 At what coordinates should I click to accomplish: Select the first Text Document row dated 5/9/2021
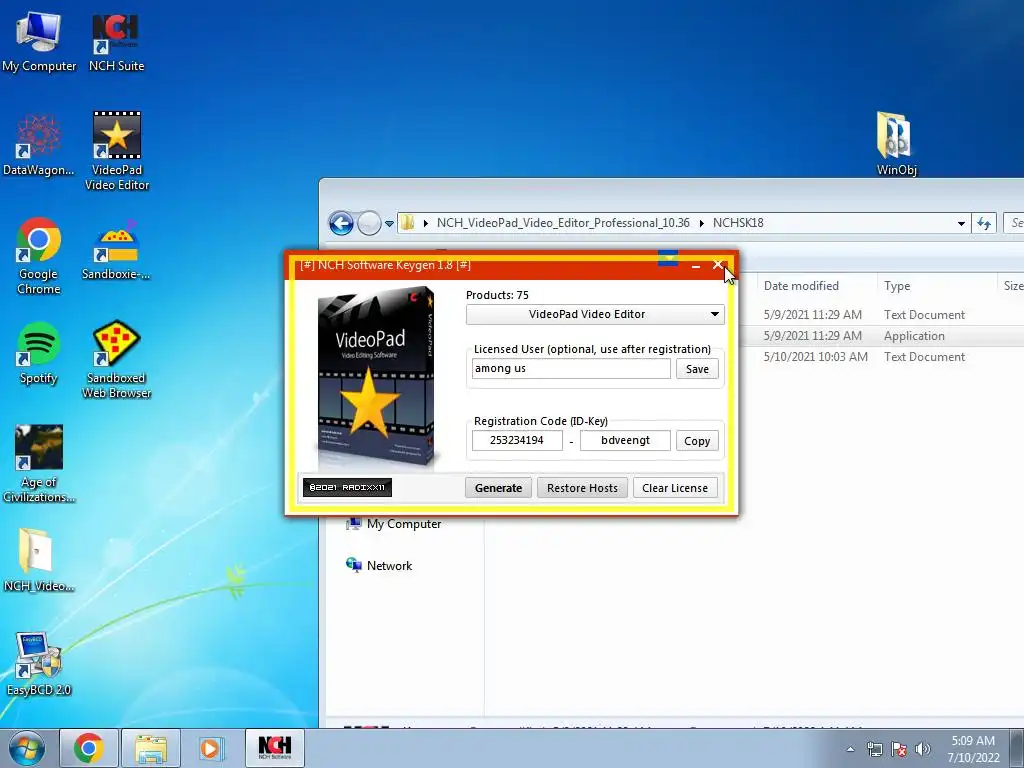881,315
